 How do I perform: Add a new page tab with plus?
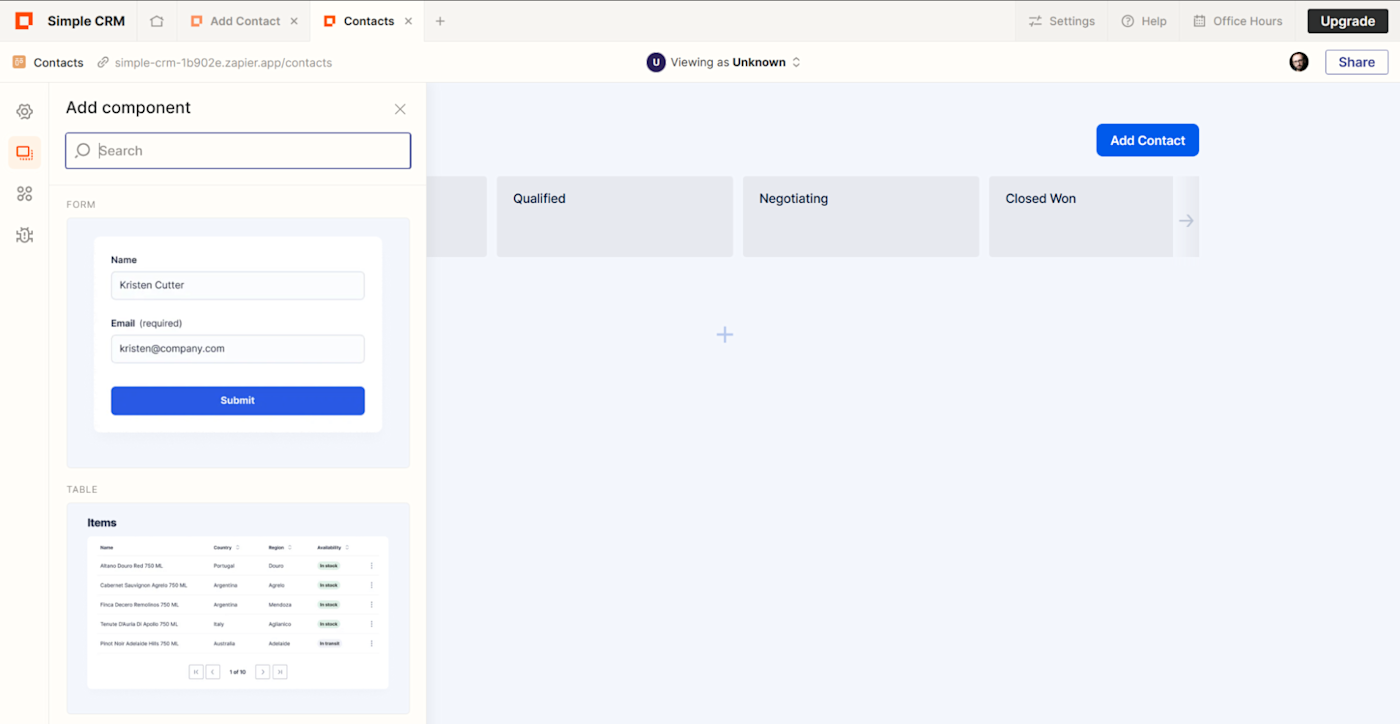[440, 21]
